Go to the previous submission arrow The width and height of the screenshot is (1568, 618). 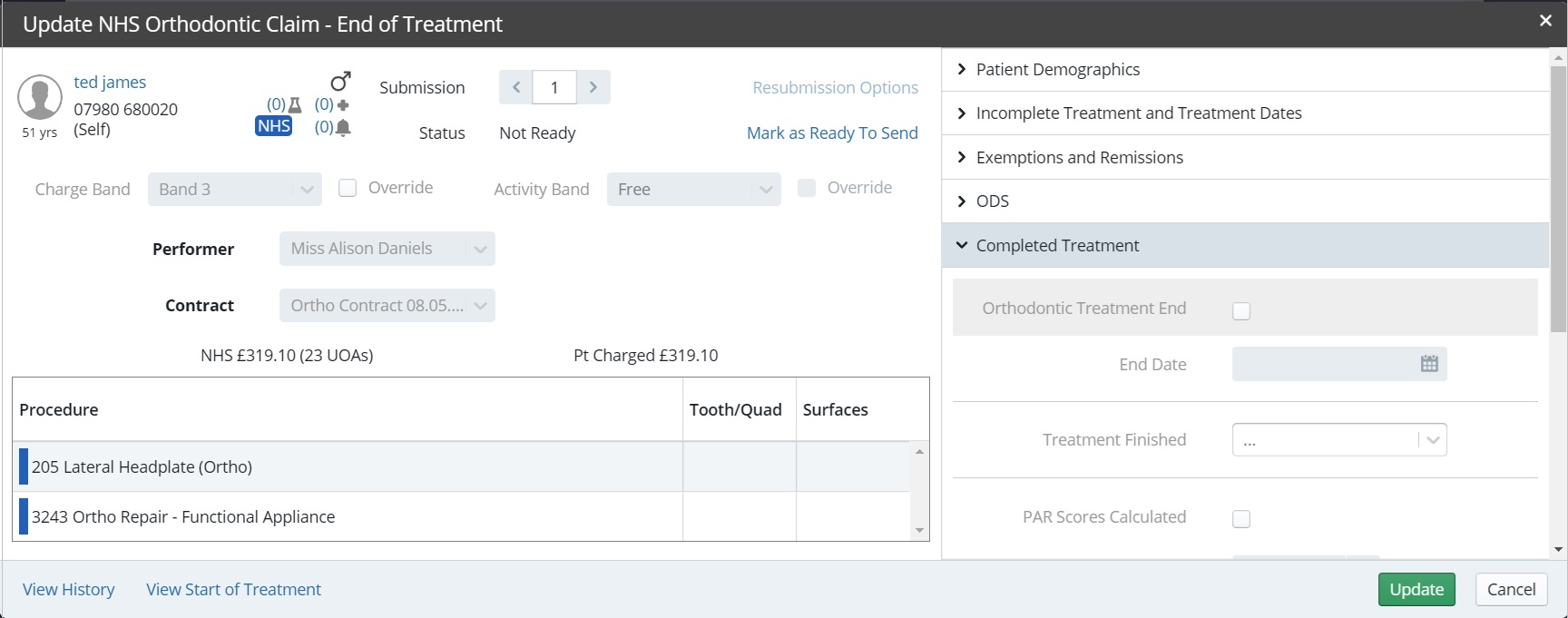[515, 87]
